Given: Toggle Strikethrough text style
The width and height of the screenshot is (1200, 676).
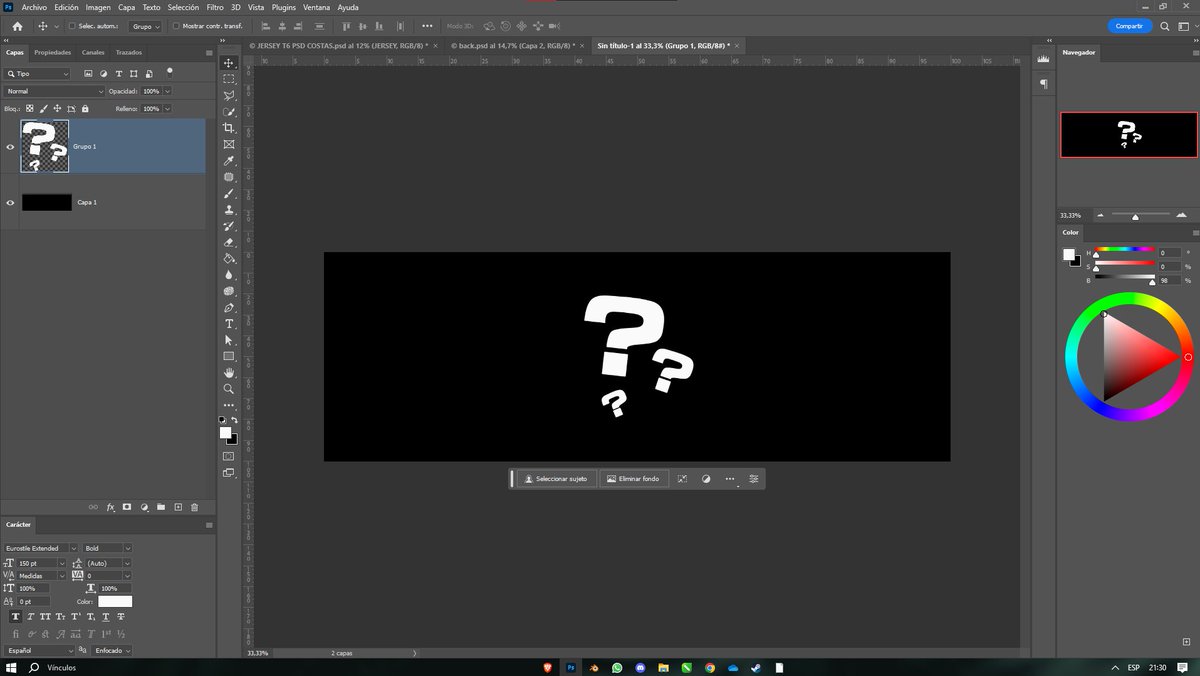Looking at the screenshot, I should click(121, 617).
